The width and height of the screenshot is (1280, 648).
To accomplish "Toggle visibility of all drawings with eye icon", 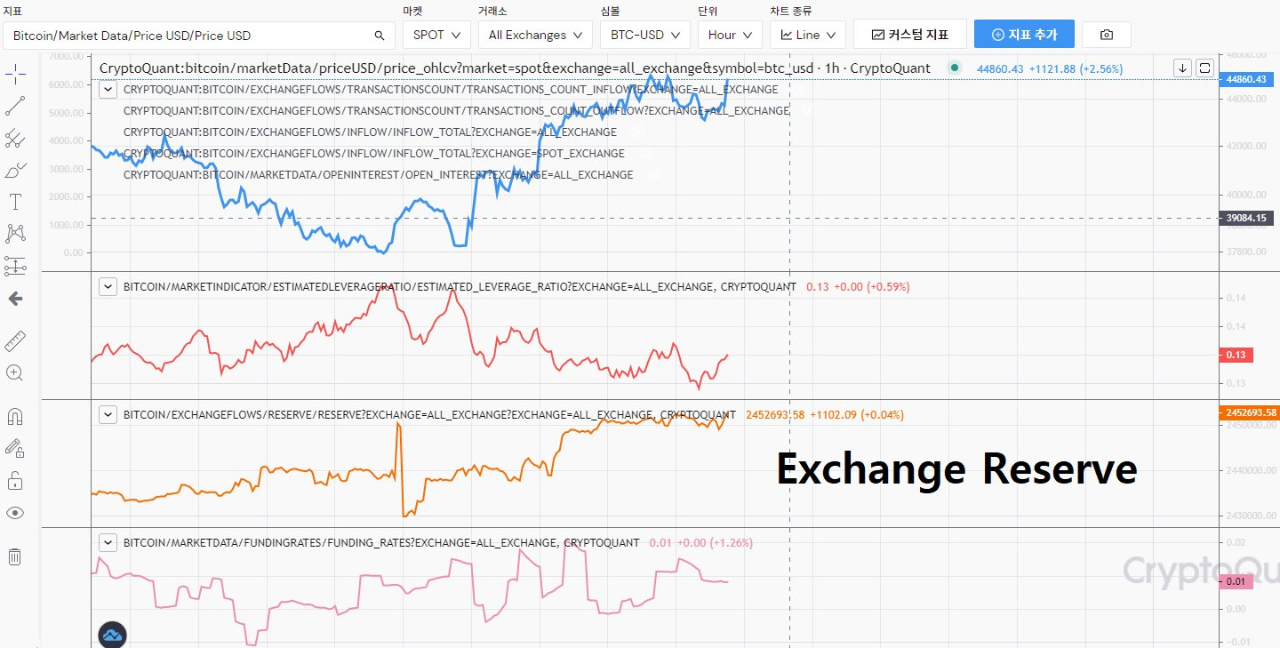I will pos(14,512).
